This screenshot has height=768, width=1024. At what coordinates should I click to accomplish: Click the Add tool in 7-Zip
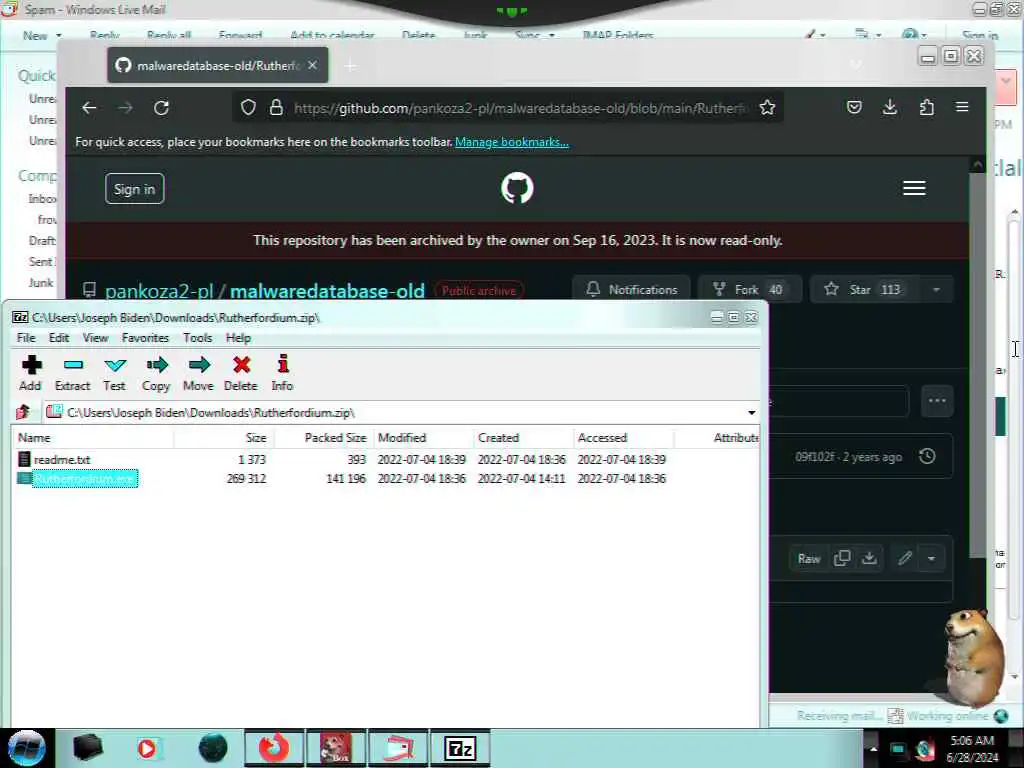(x=30, y=373)
